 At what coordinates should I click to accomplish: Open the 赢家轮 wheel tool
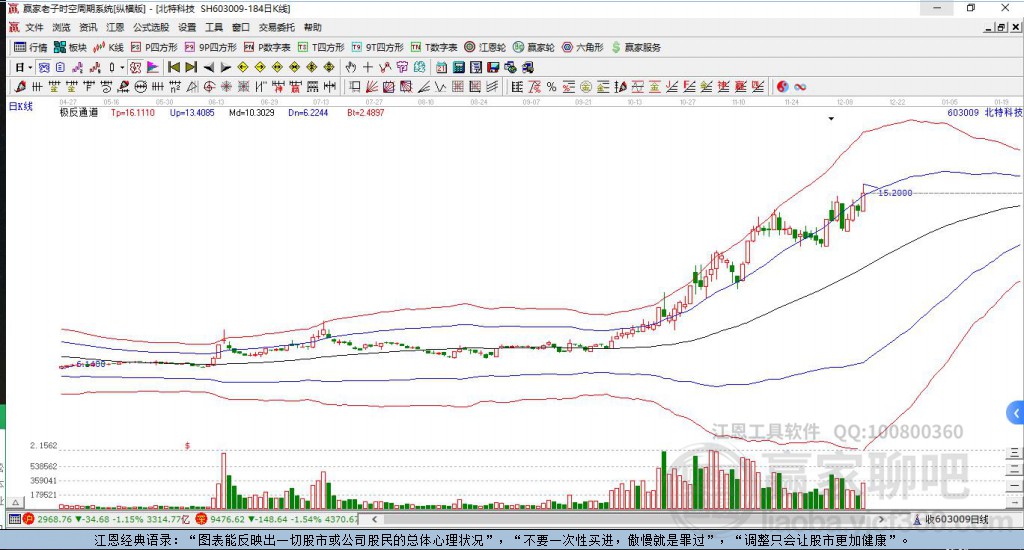click(534, 47)
